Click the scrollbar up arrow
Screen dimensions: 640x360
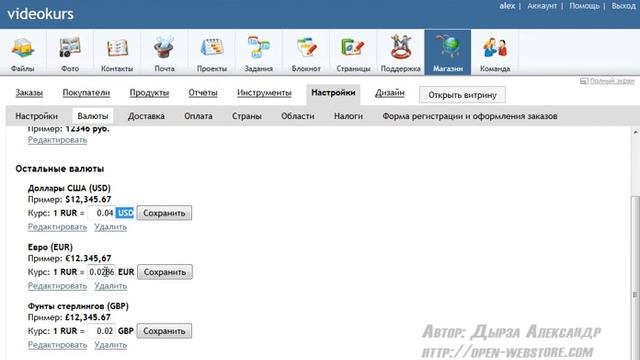[x=636, y=132]
